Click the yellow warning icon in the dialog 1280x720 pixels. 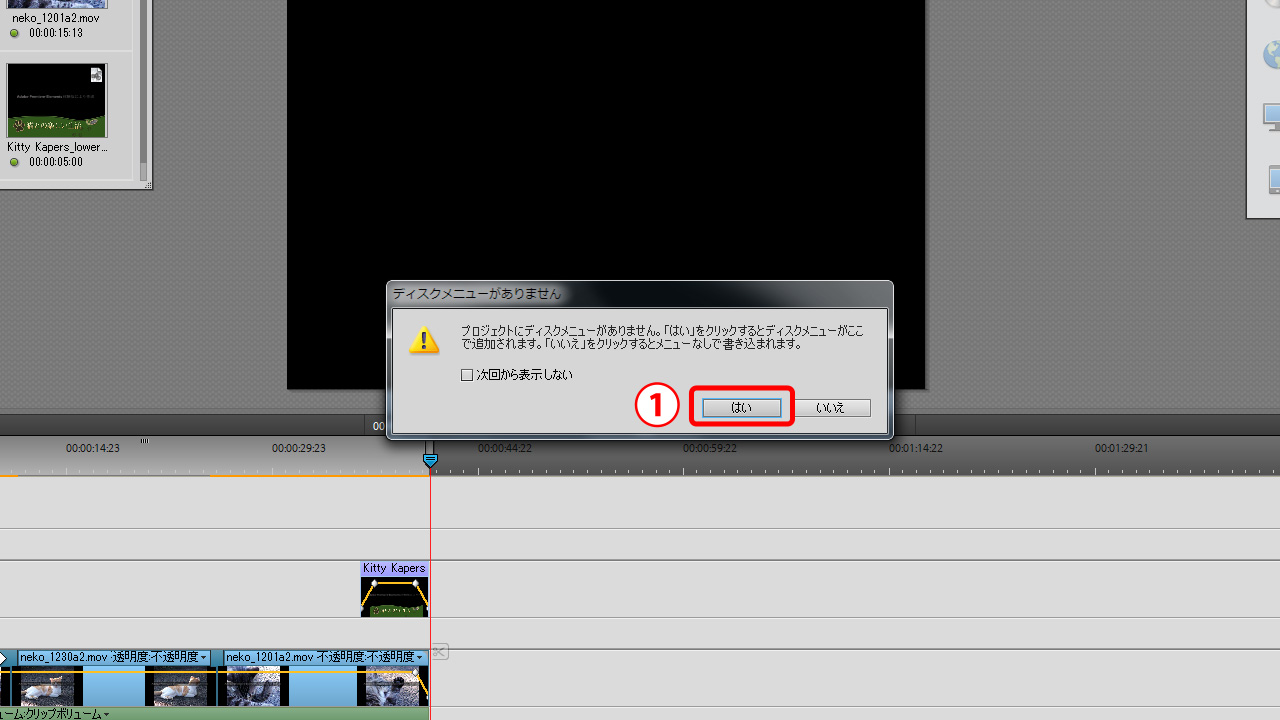[424, 340]
